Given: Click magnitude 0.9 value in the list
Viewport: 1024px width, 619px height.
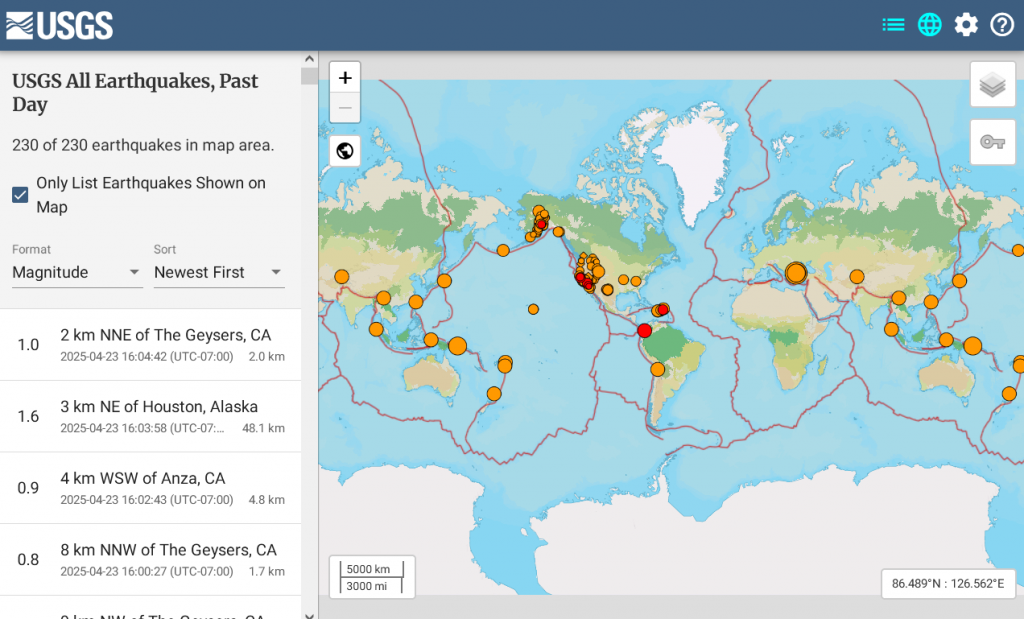Looking at the screenshot, I should tap(28, 488).
